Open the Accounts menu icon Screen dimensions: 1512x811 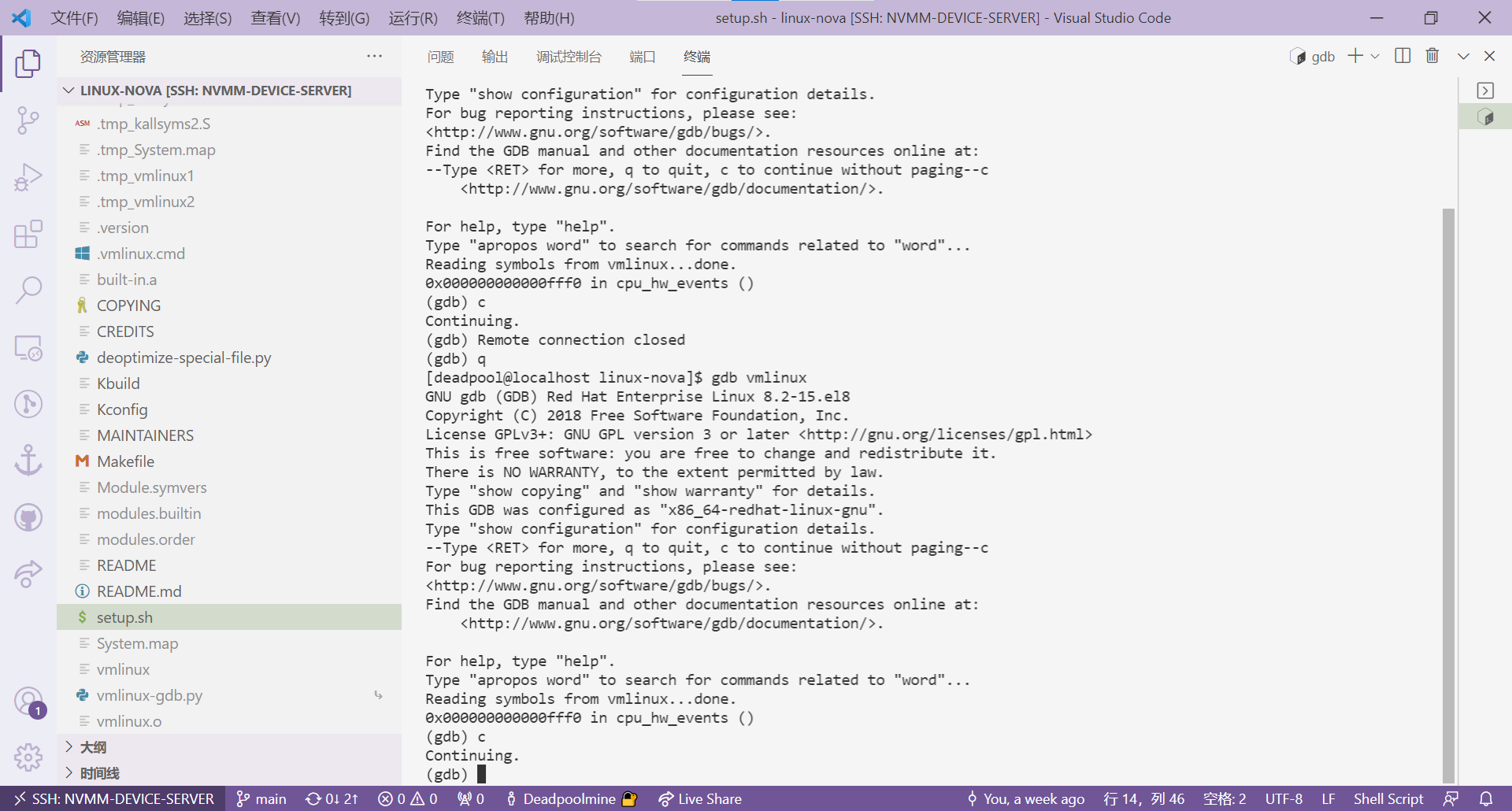coord(28,701)
